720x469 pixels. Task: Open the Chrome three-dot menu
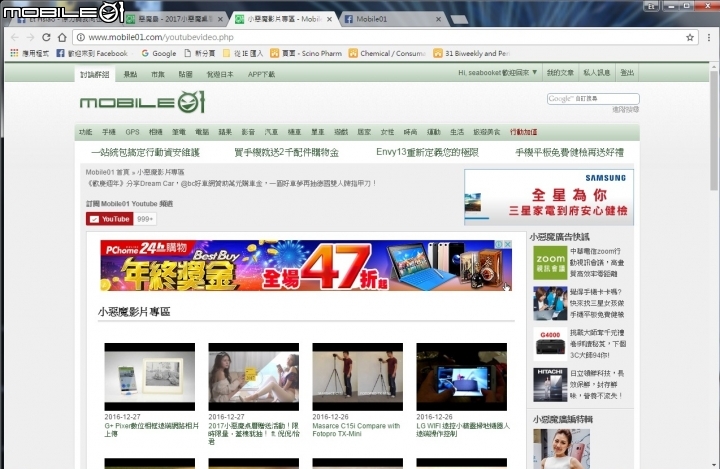pyautogui.click(x=709, y=37)
